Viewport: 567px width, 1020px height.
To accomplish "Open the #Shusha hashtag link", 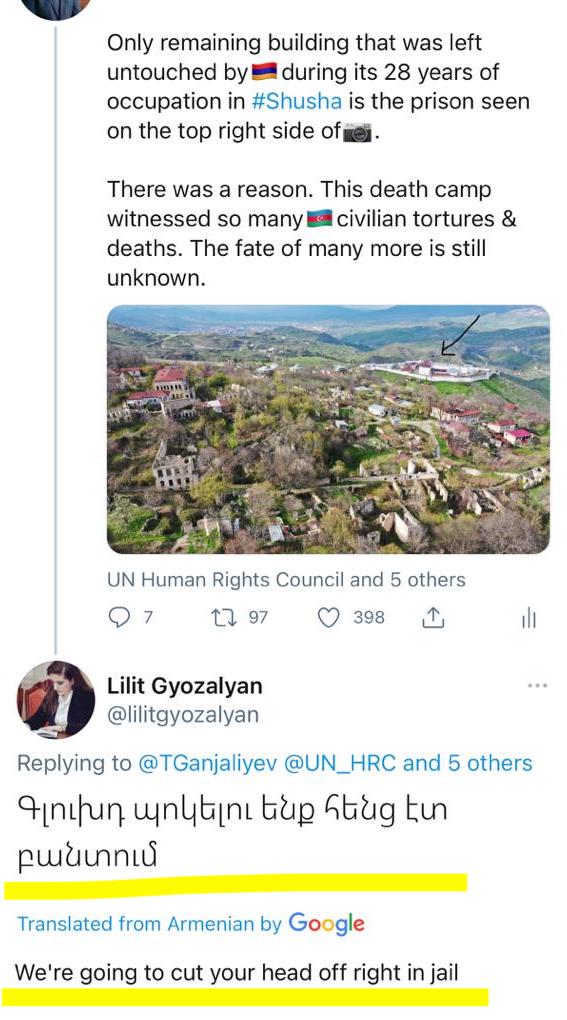I will [x=297, y=101].
